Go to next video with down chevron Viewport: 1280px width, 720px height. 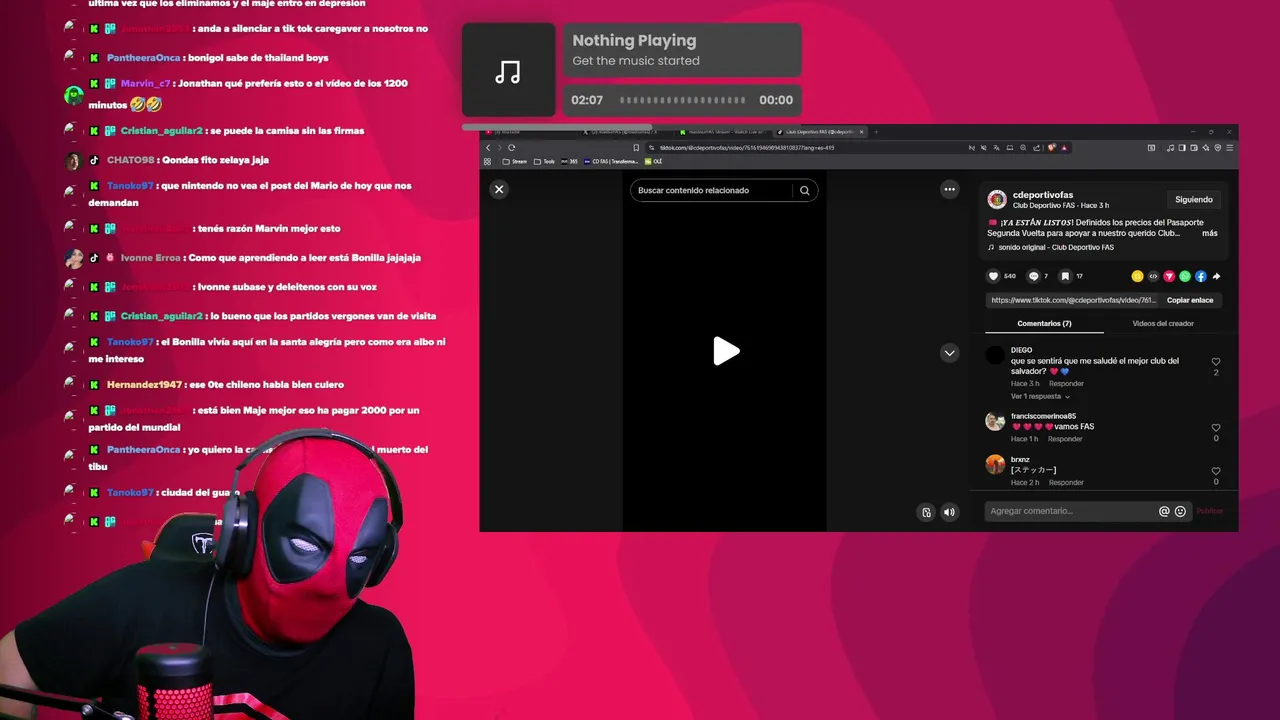coord(949,352)
